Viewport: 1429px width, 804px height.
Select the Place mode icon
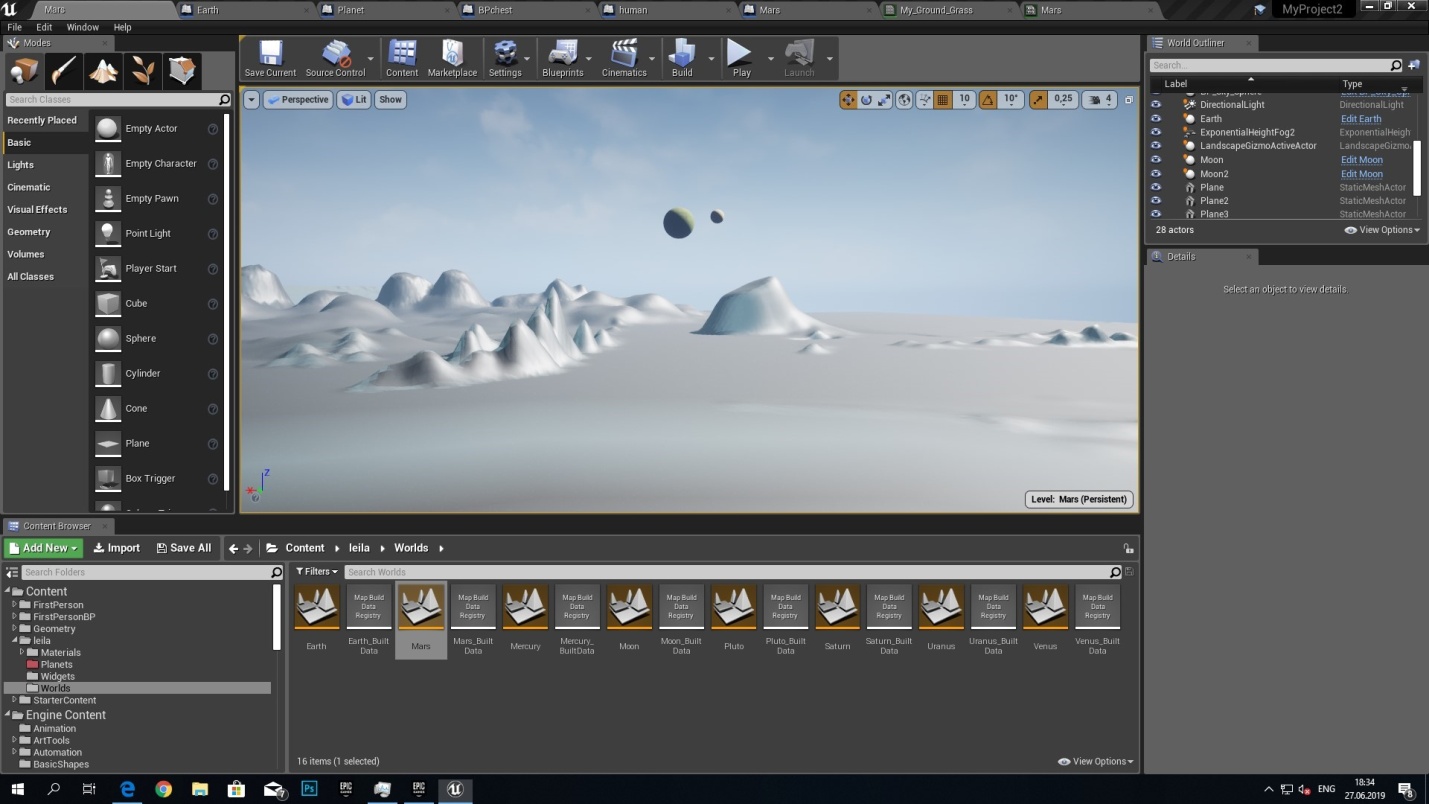[24, 71]
